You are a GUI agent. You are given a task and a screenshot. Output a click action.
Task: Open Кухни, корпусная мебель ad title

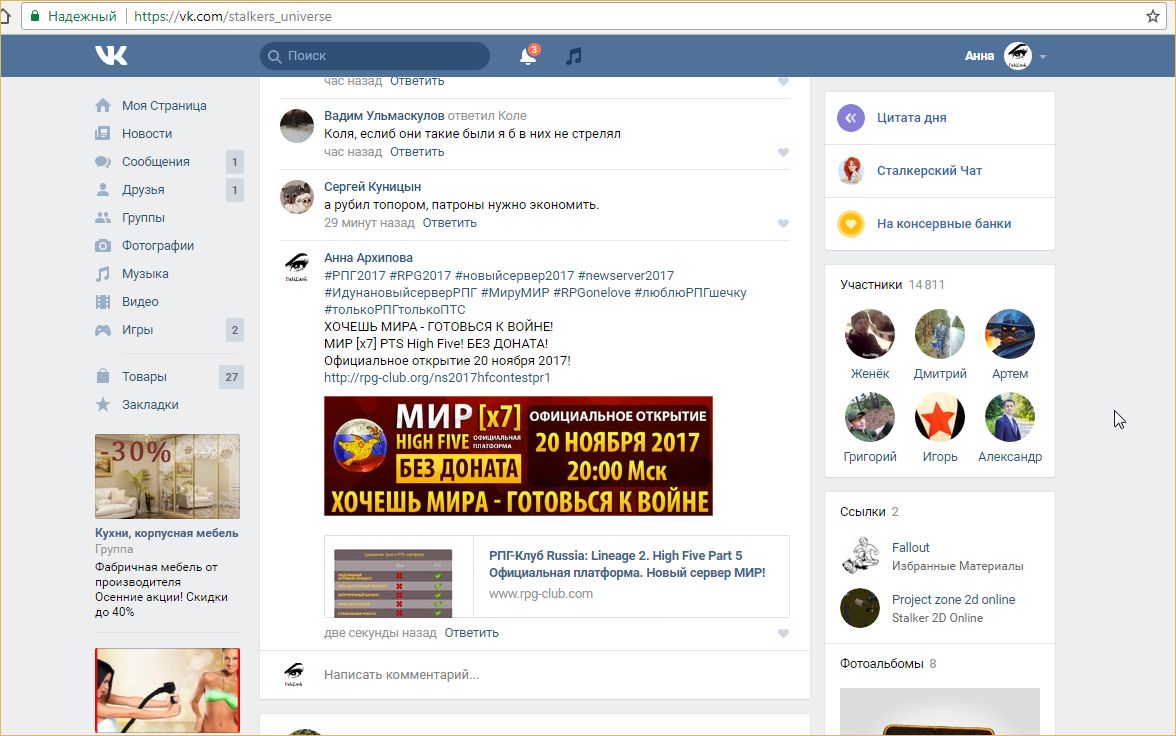pos(166,533)
